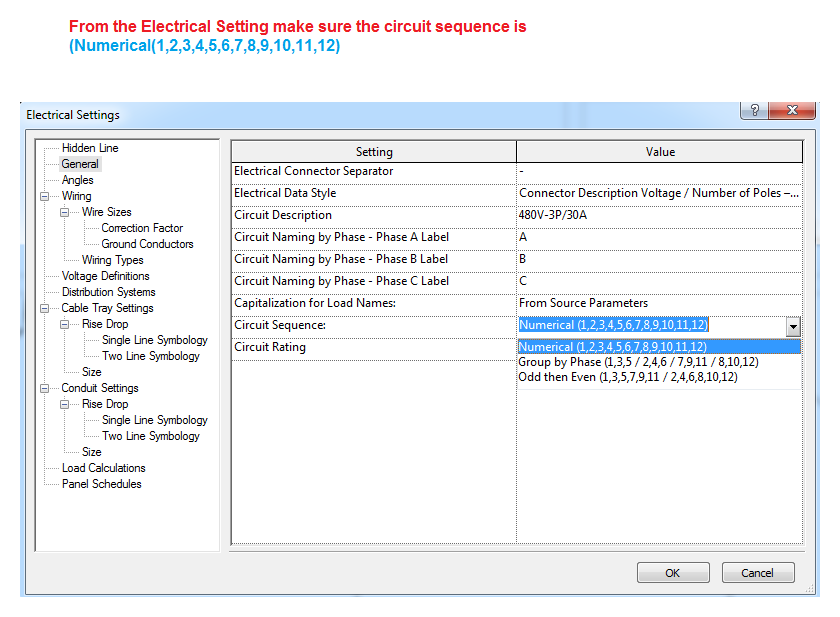The height and width of the screenshot is (617, 840).
Task: Select Two Line Symbology under Conduit Settings
Action: 151,436
